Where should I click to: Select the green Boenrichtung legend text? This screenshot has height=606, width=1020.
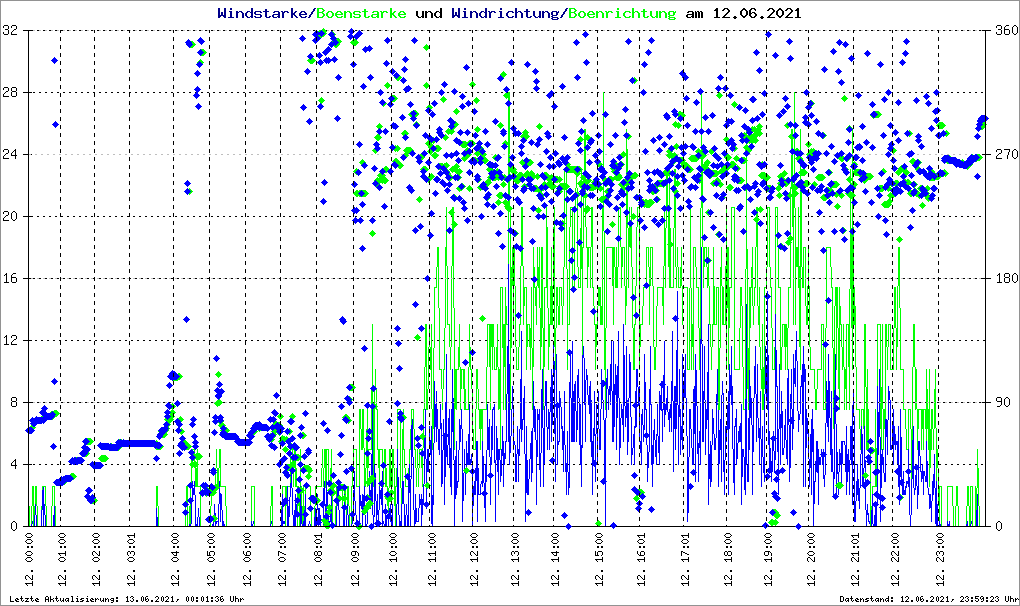point(622,14)
